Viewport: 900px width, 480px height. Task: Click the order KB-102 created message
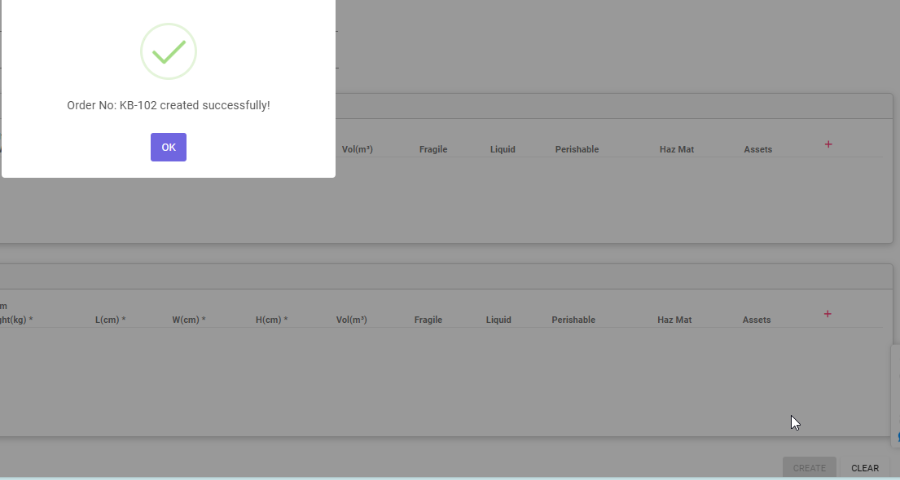pyautogui.click(x=168, y=105)
